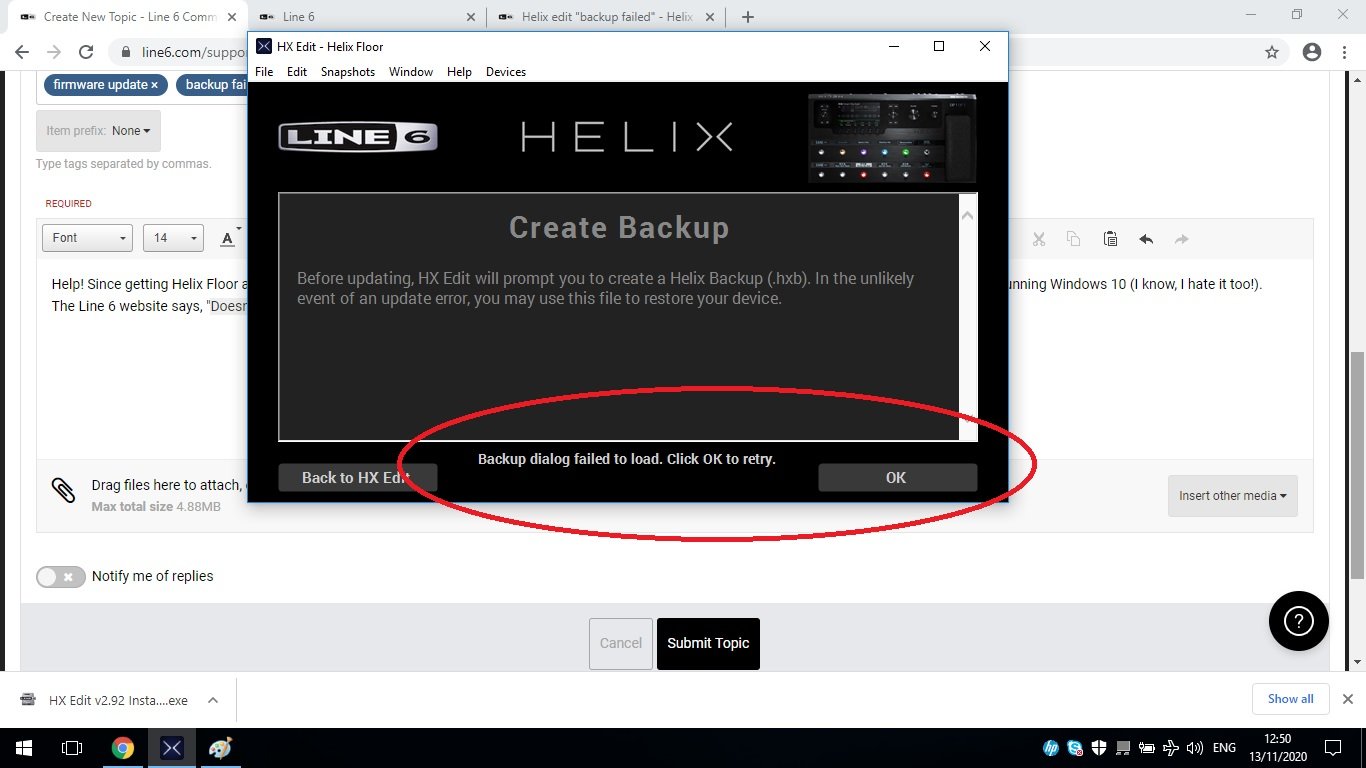Click the Submit Topic button

tap(708, 643)
